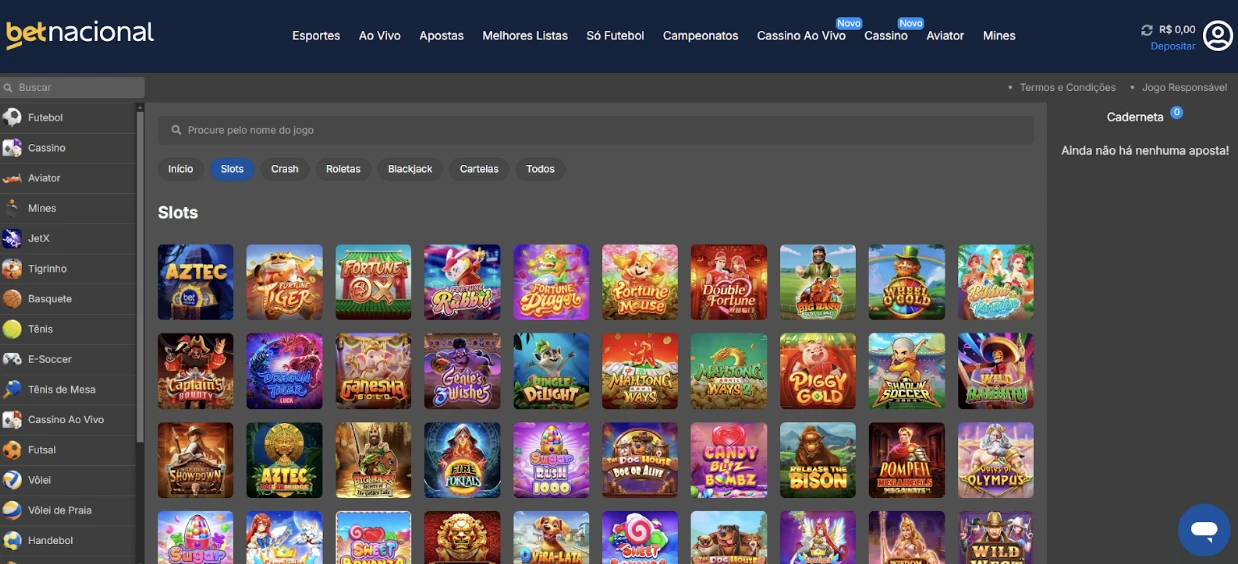Screen dimensions: 1238x564
Task: Click the 'Procure pelo nome do jogo' field
Action: pyautogui.click(x=595, y=130)
